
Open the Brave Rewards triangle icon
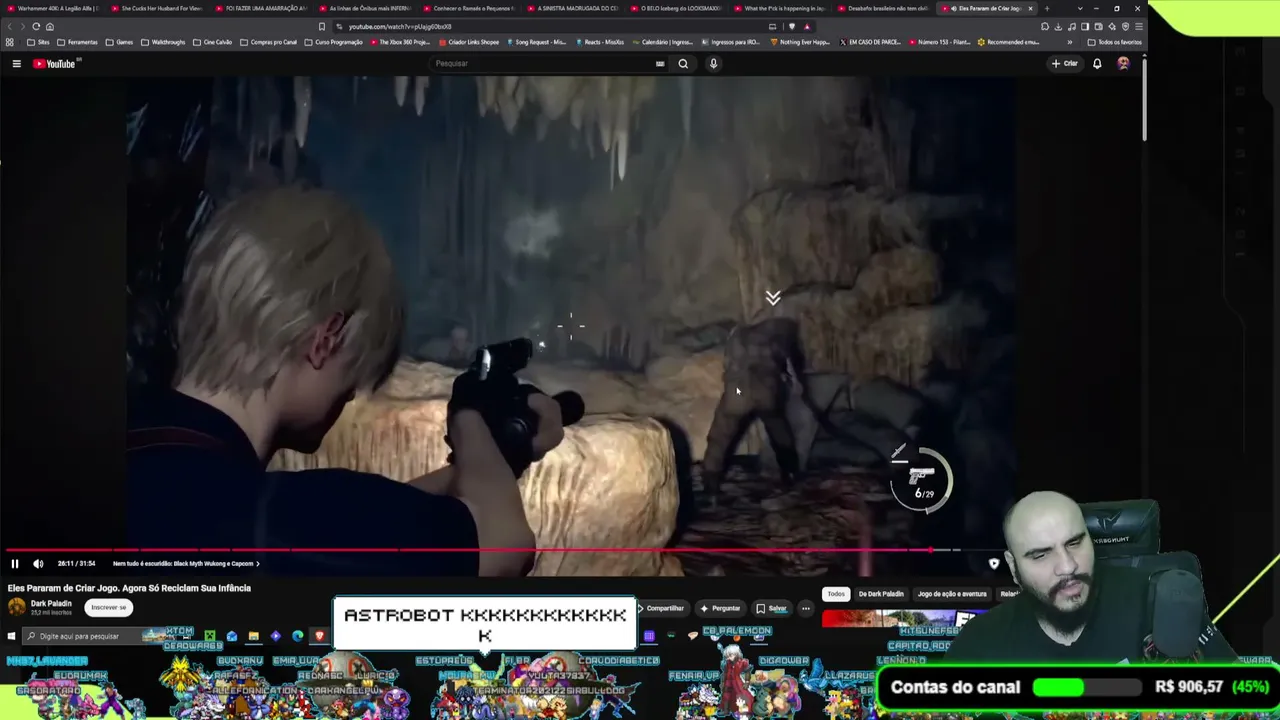coord(807,27)
